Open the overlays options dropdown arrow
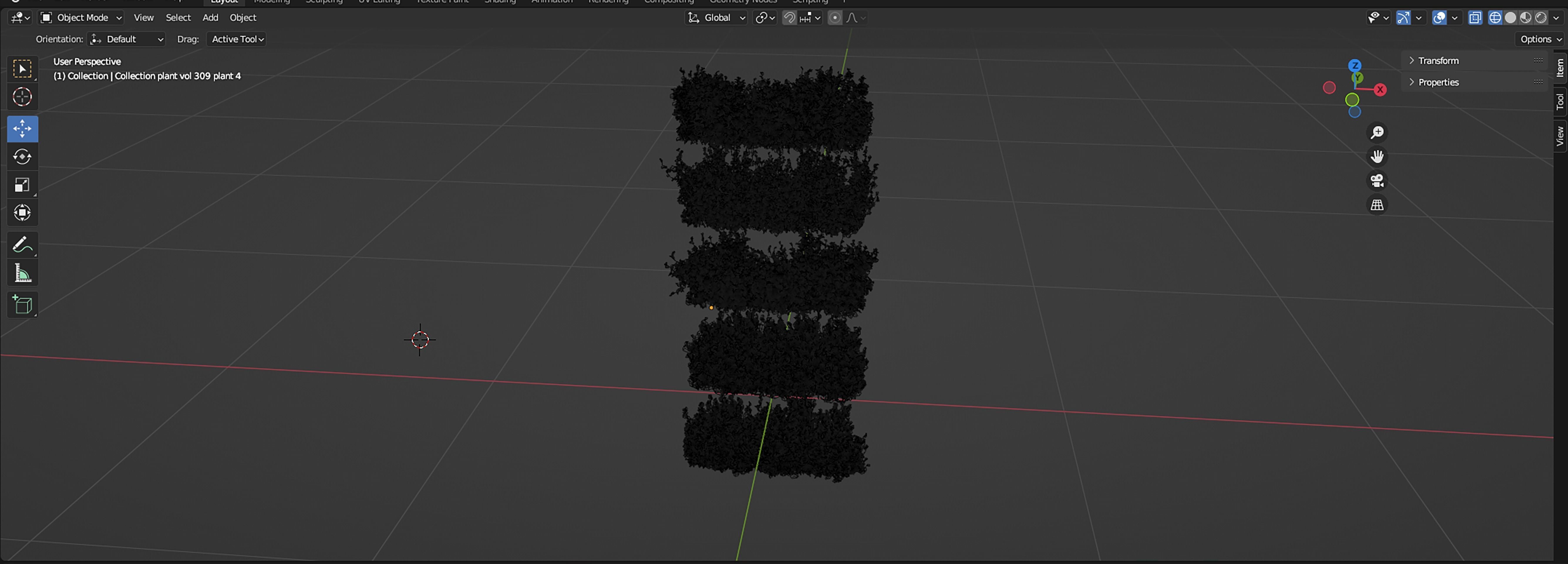This screenshot has width=1568, height=564. (1454, 18)
